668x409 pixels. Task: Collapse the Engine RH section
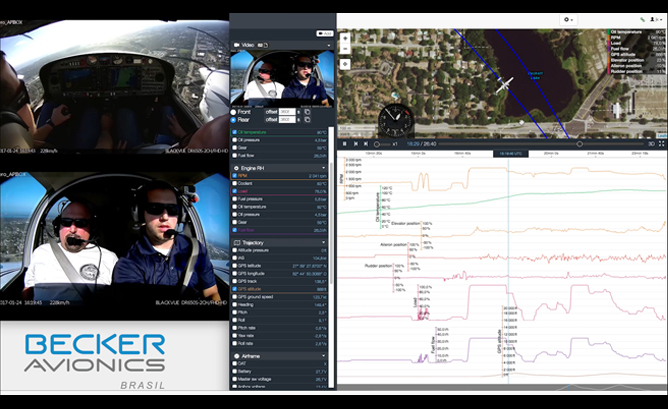point(325,166)
